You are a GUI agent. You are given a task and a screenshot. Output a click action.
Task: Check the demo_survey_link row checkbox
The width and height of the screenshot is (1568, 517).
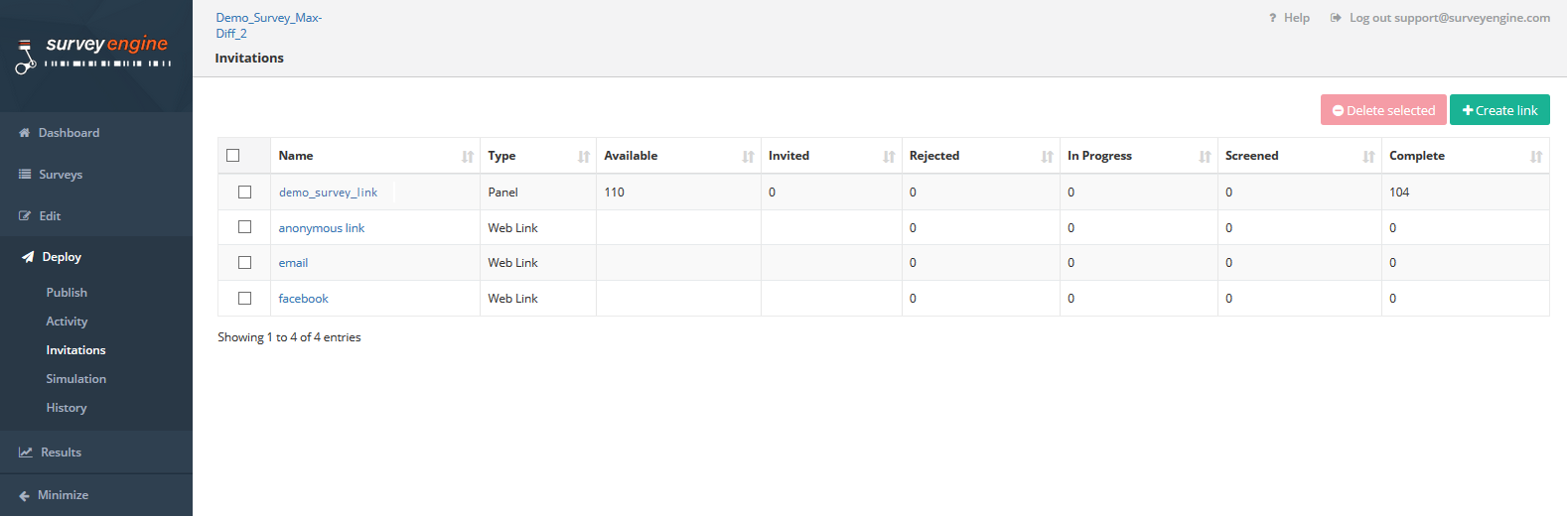(x=245, y=193)
